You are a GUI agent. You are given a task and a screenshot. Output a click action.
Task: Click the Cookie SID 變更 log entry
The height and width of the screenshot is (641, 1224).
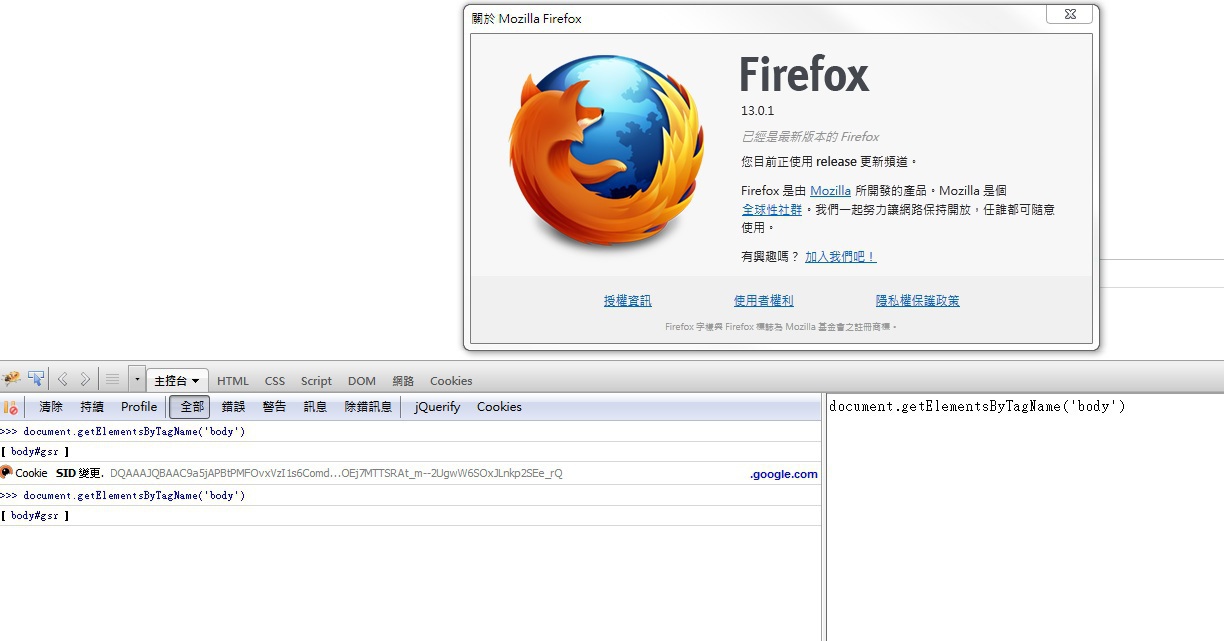click(410, 473)
